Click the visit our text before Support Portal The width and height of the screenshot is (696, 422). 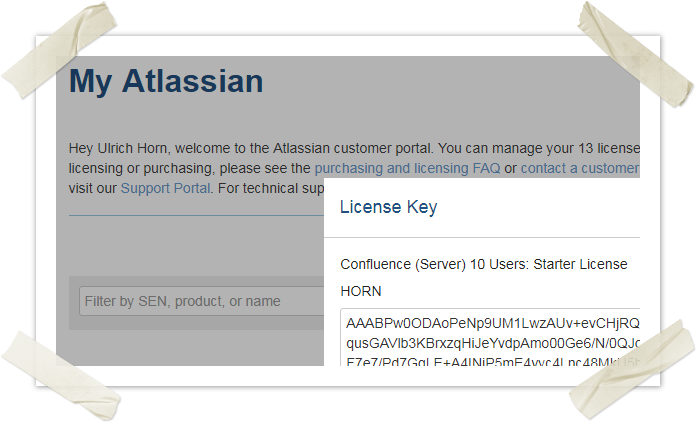[93, 187]
